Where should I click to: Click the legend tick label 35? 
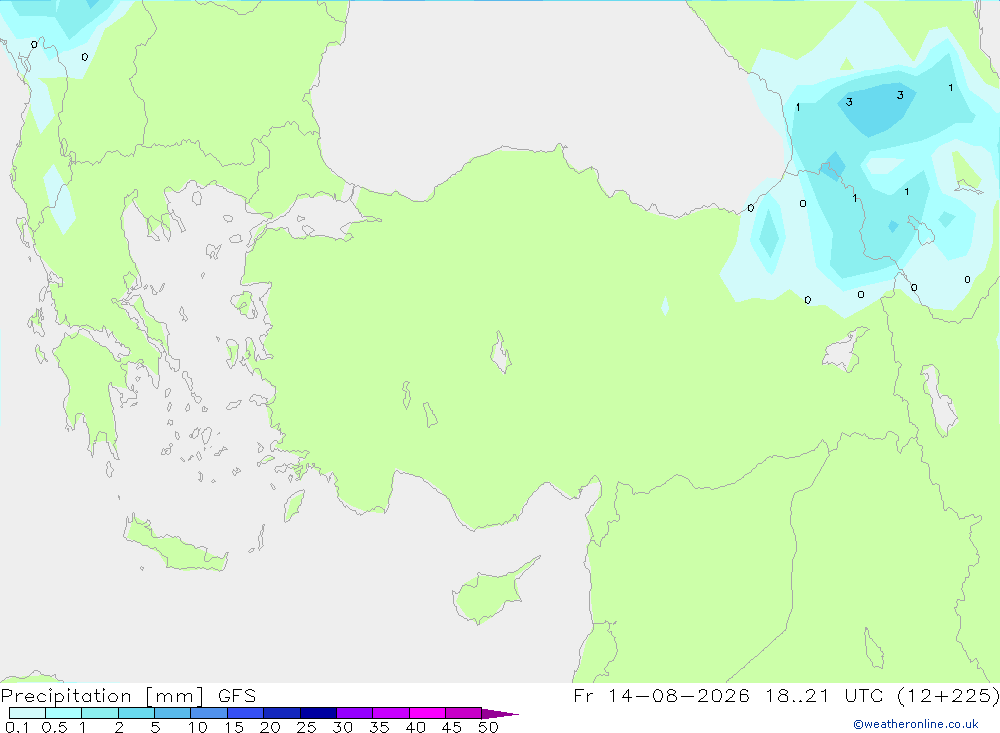coord(379,727)
